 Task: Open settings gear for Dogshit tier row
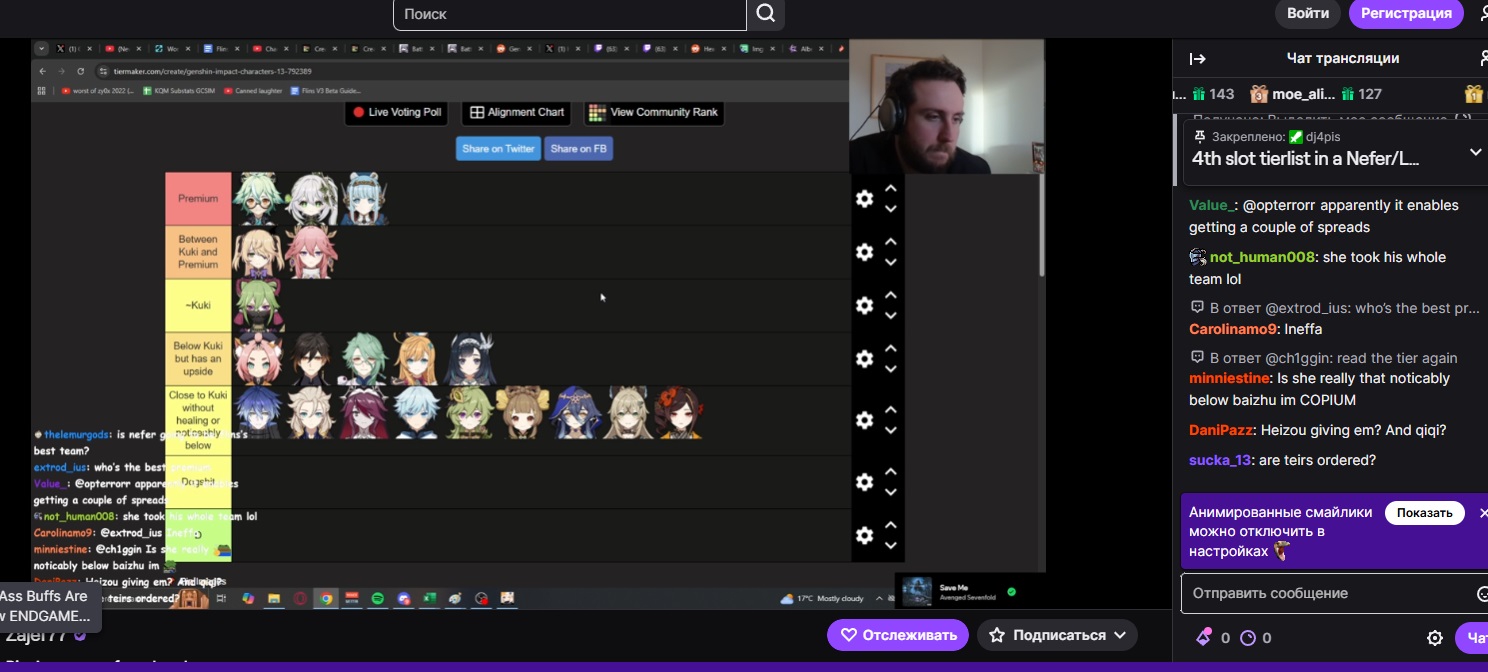pyautogui.click(x=865, y=482)
